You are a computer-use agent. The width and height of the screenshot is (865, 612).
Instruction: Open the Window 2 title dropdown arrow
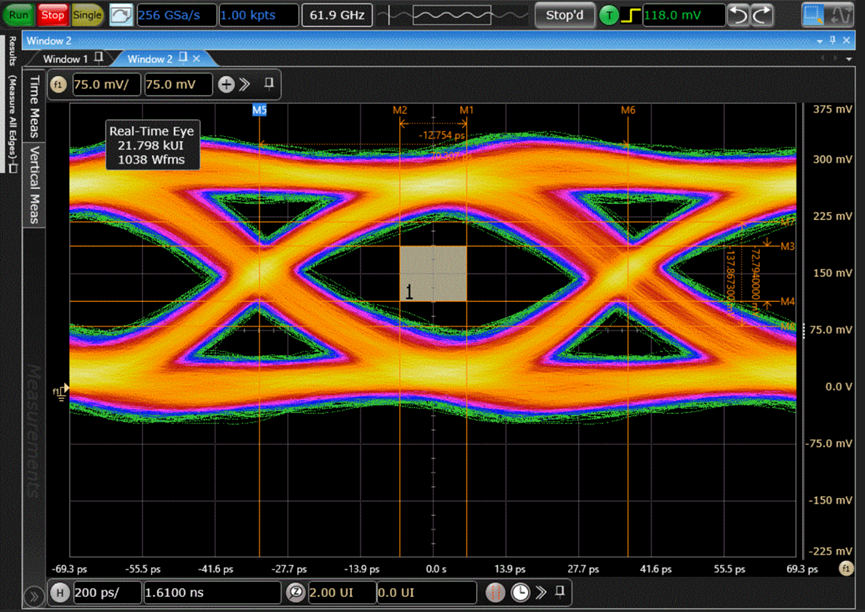click(x=820, y=41)
